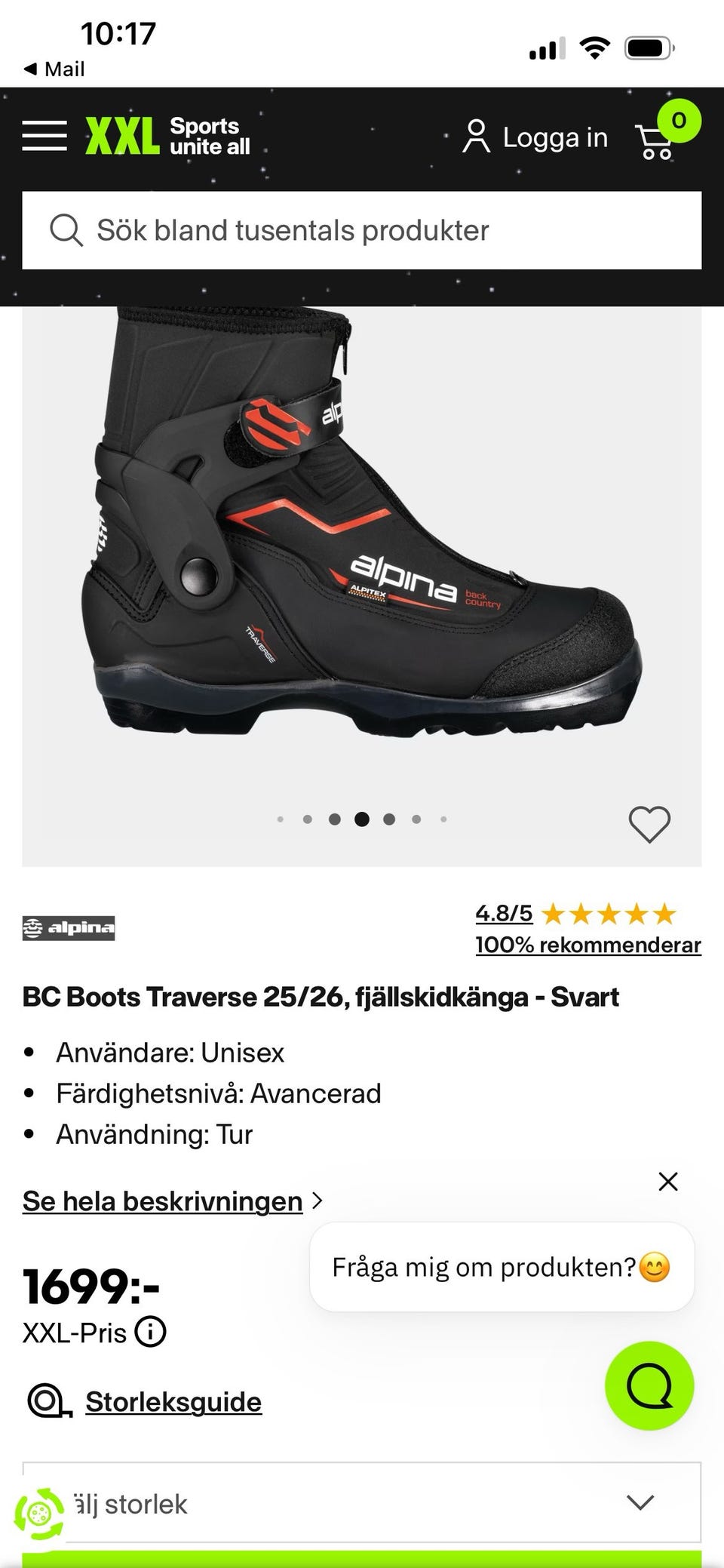Tap the XXL Sports logo
The image size is (724, 1568).
point(167,136)
